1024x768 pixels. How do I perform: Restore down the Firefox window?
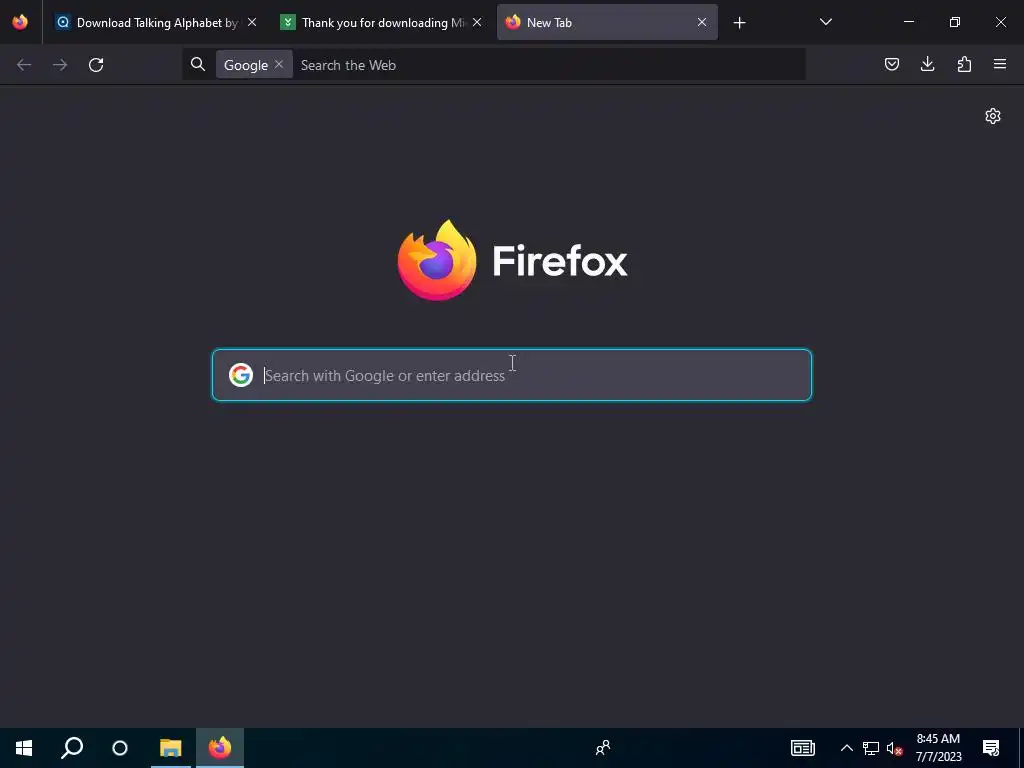click(955, 22)
